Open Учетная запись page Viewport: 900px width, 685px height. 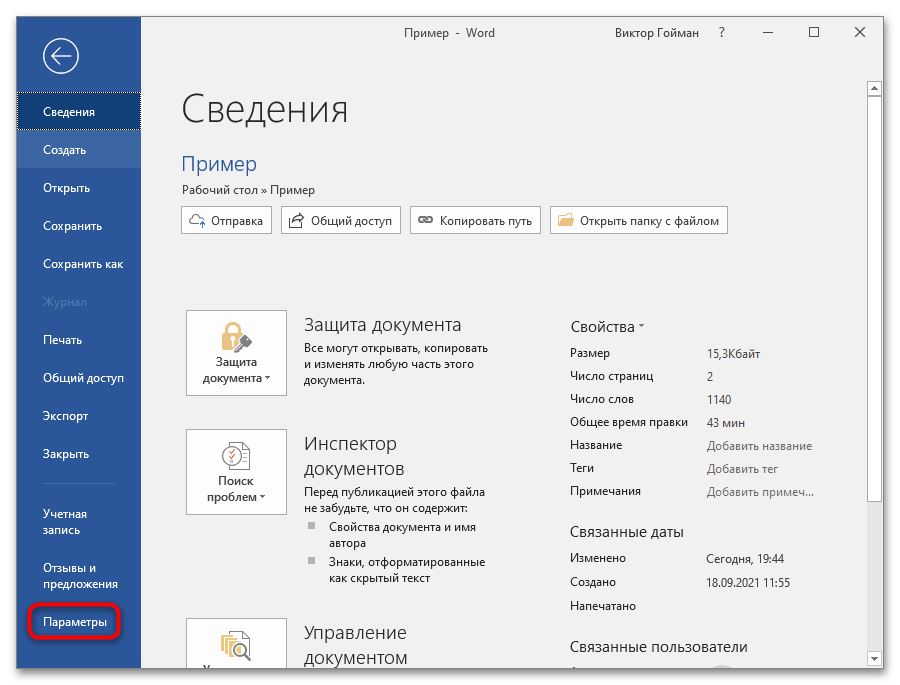coord(64,522)
